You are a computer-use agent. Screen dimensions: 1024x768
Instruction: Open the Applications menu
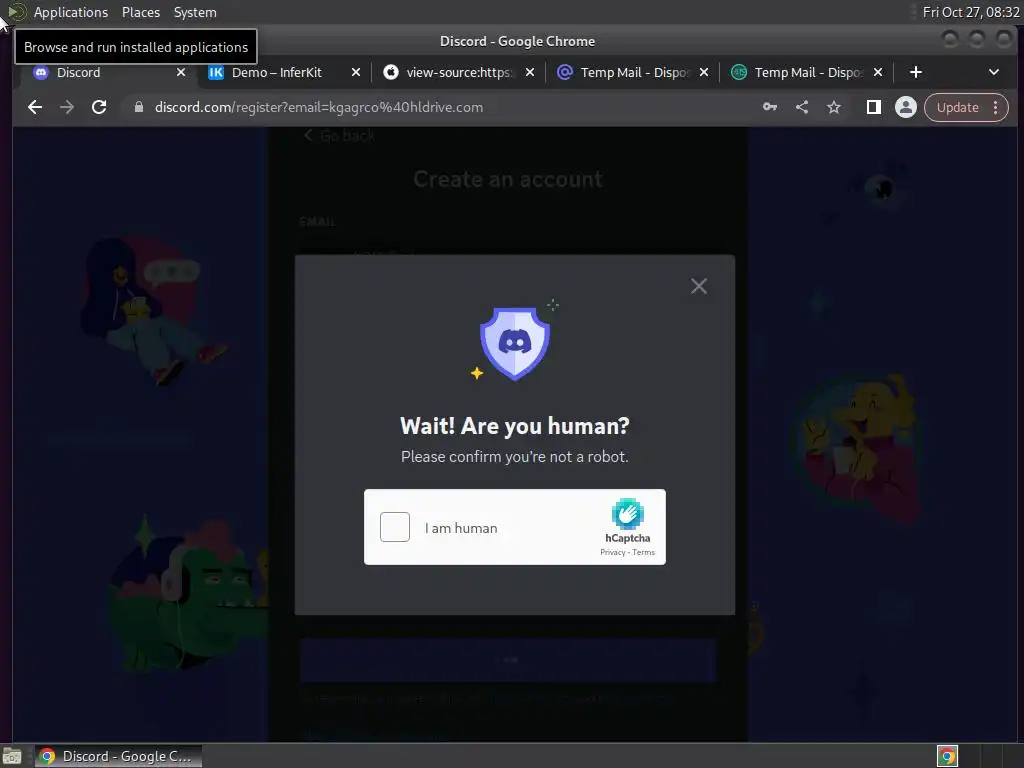click(71, 12)
